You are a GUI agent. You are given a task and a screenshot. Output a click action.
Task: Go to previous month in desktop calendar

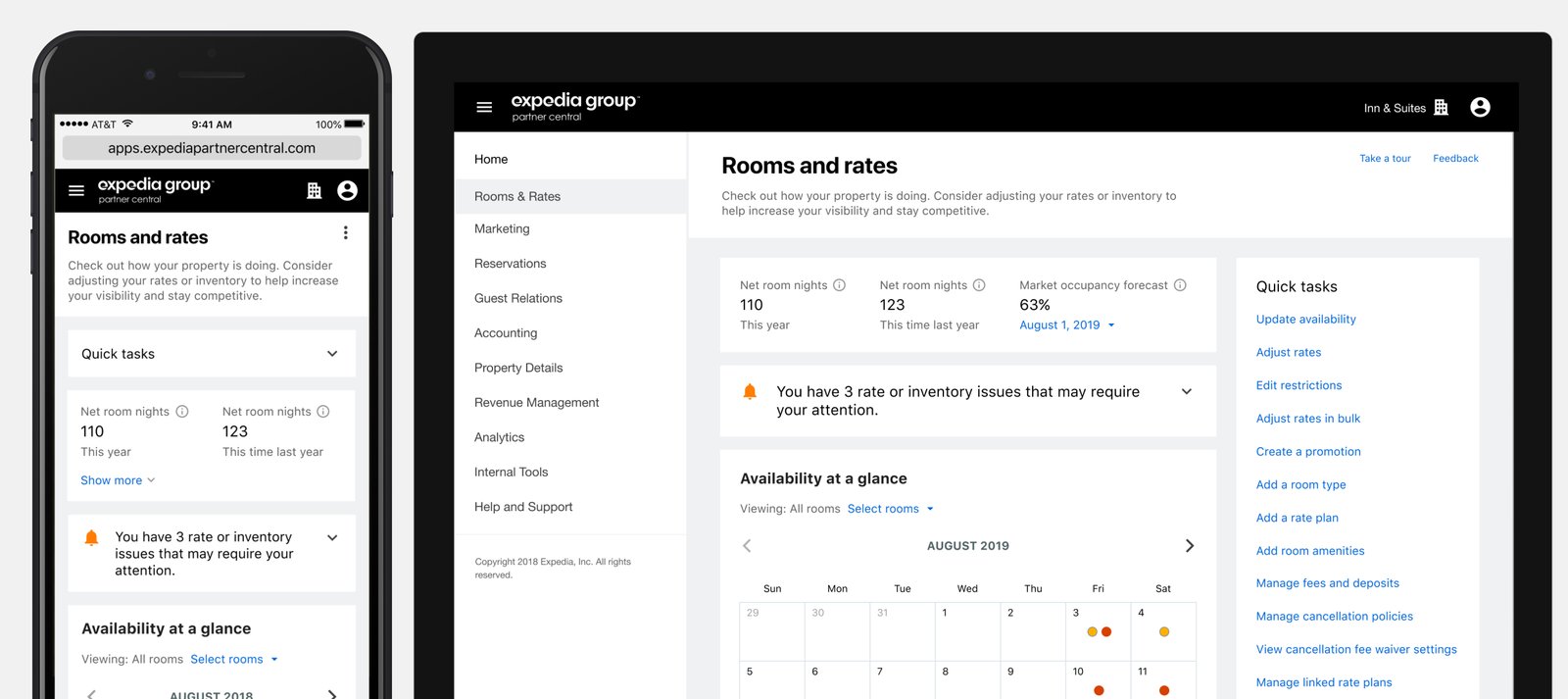[747, 546]
